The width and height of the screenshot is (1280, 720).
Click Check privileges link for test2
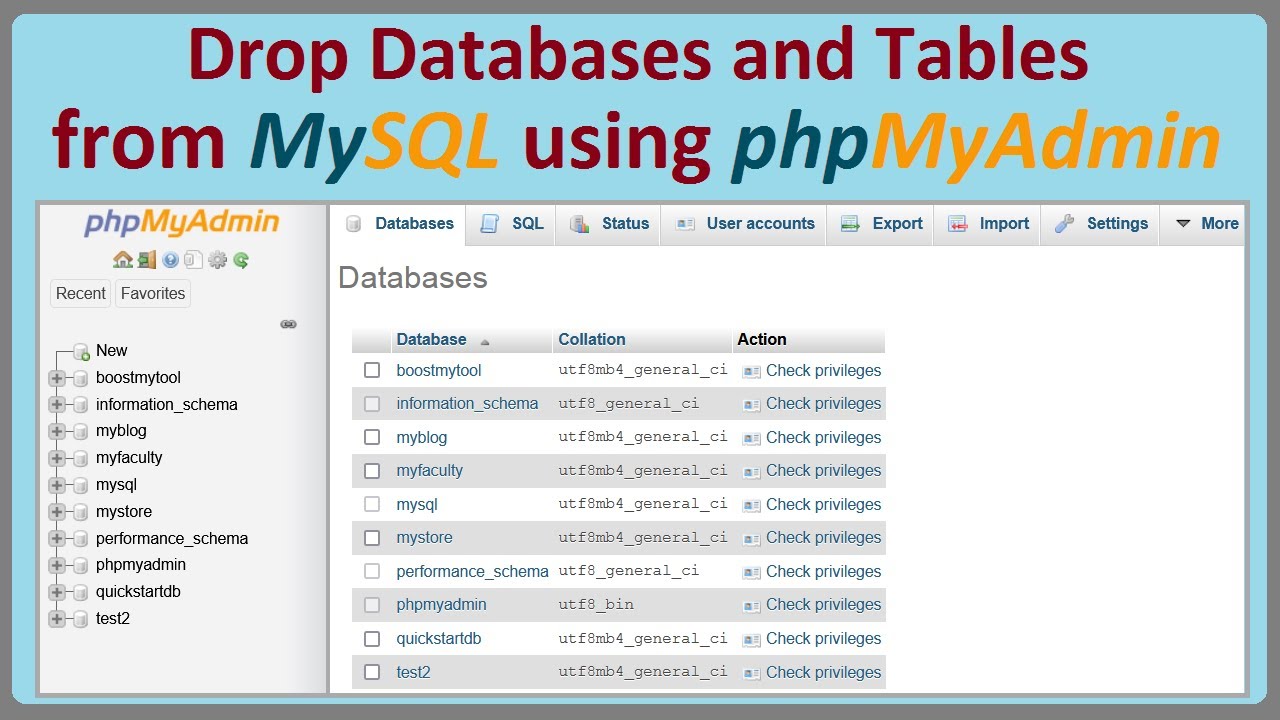click(824, 672)
